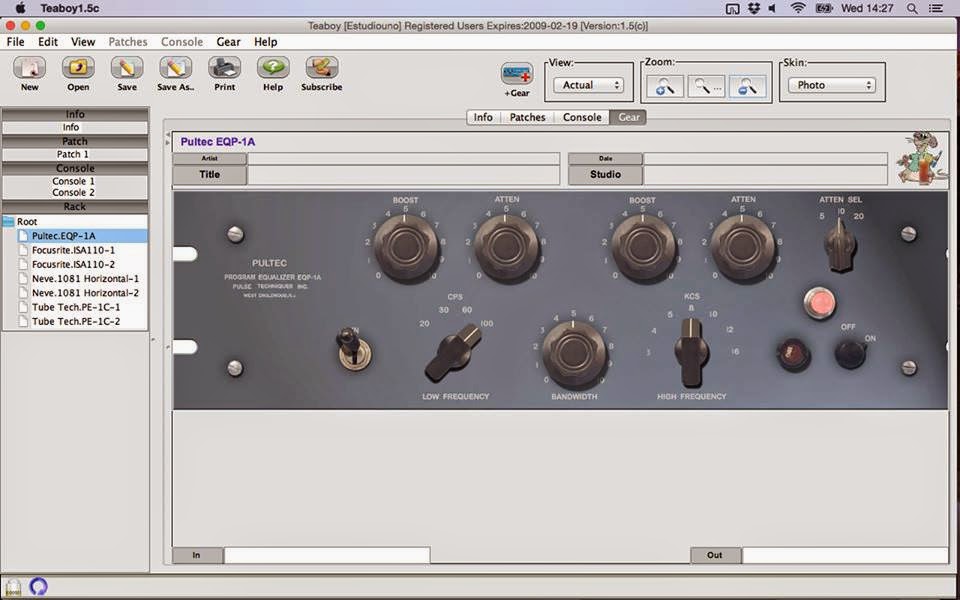Click the Subscribe toolbar icon
This screenshot has height=600, width=960.
(x=321, y=67)
